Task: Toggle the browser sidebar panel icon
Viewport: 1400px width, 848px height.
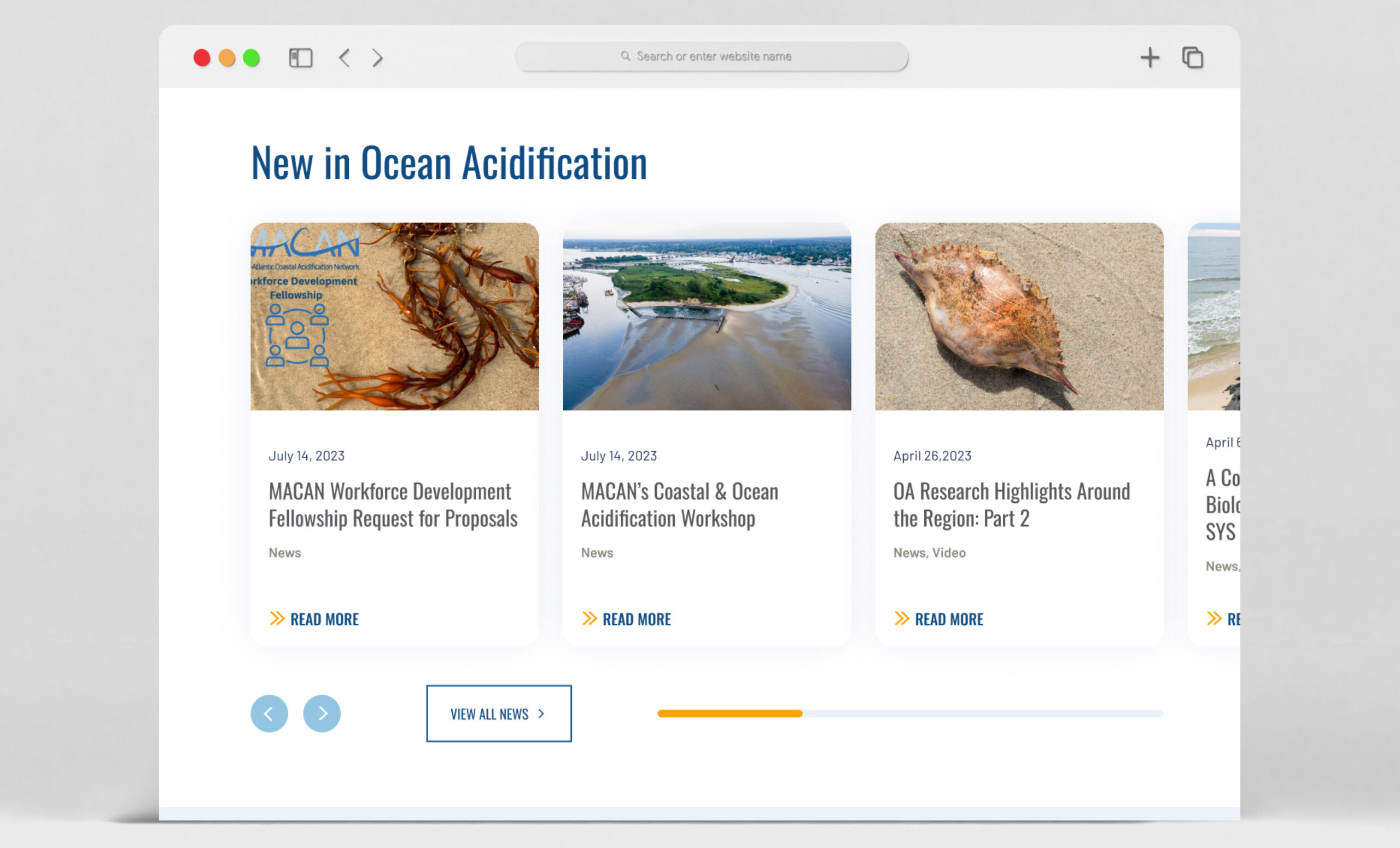Action: click(x=301, y=57)
